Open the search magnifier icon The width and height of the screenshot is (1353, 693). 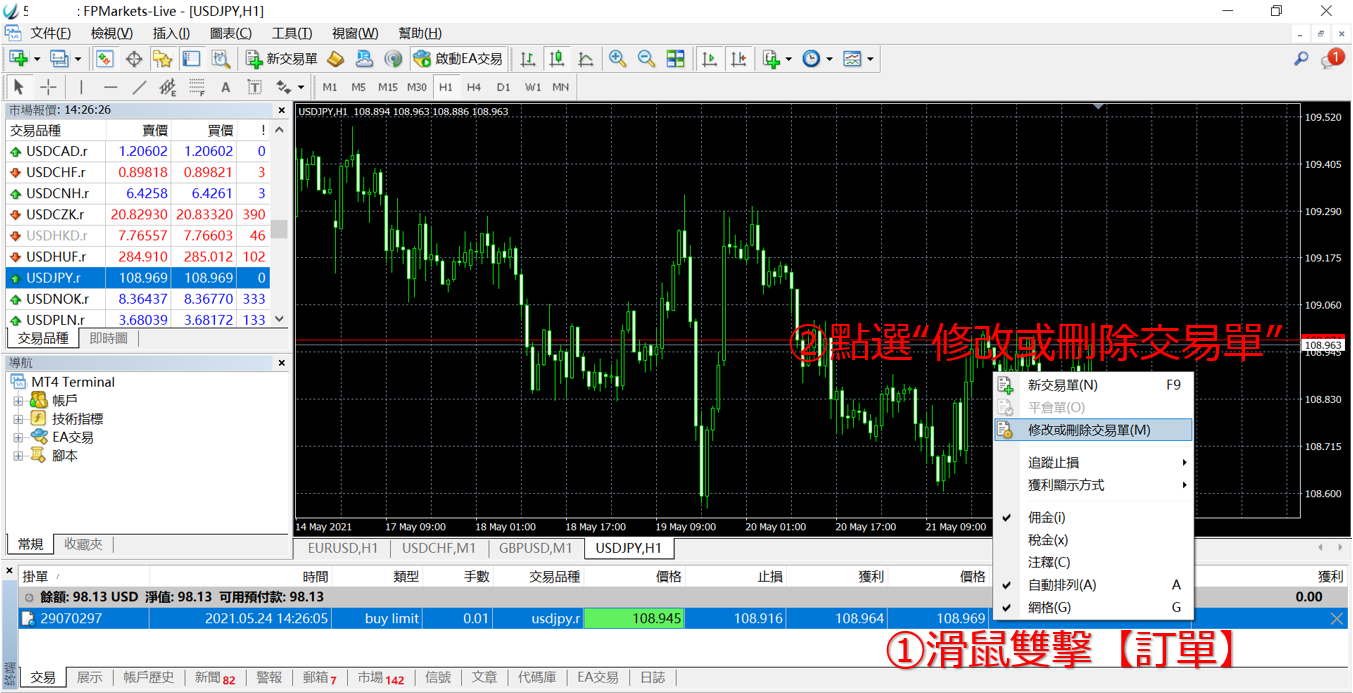(x=1301, y=59)
